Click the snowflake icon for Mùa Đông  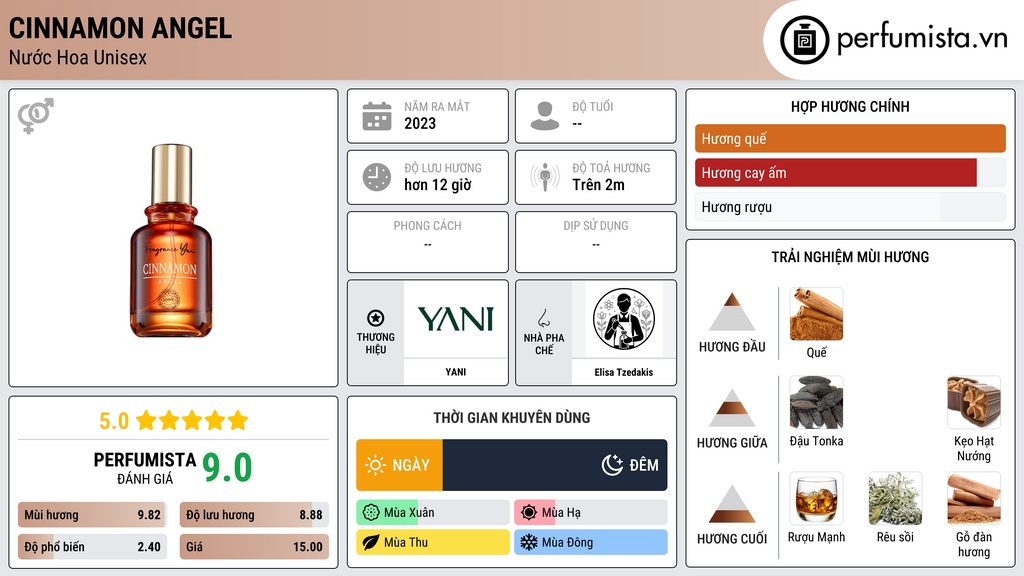pos(529,542)
